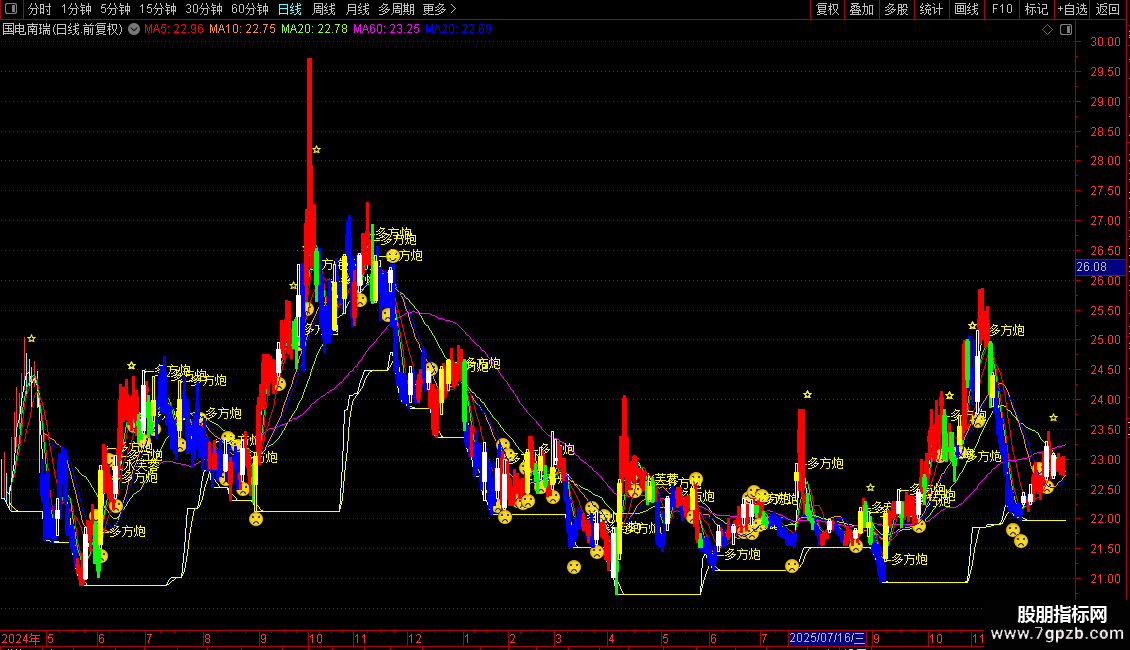Expand the 更多 periods menu
The width and height of the screenshot is (1130, 650).
coord(440,9)
